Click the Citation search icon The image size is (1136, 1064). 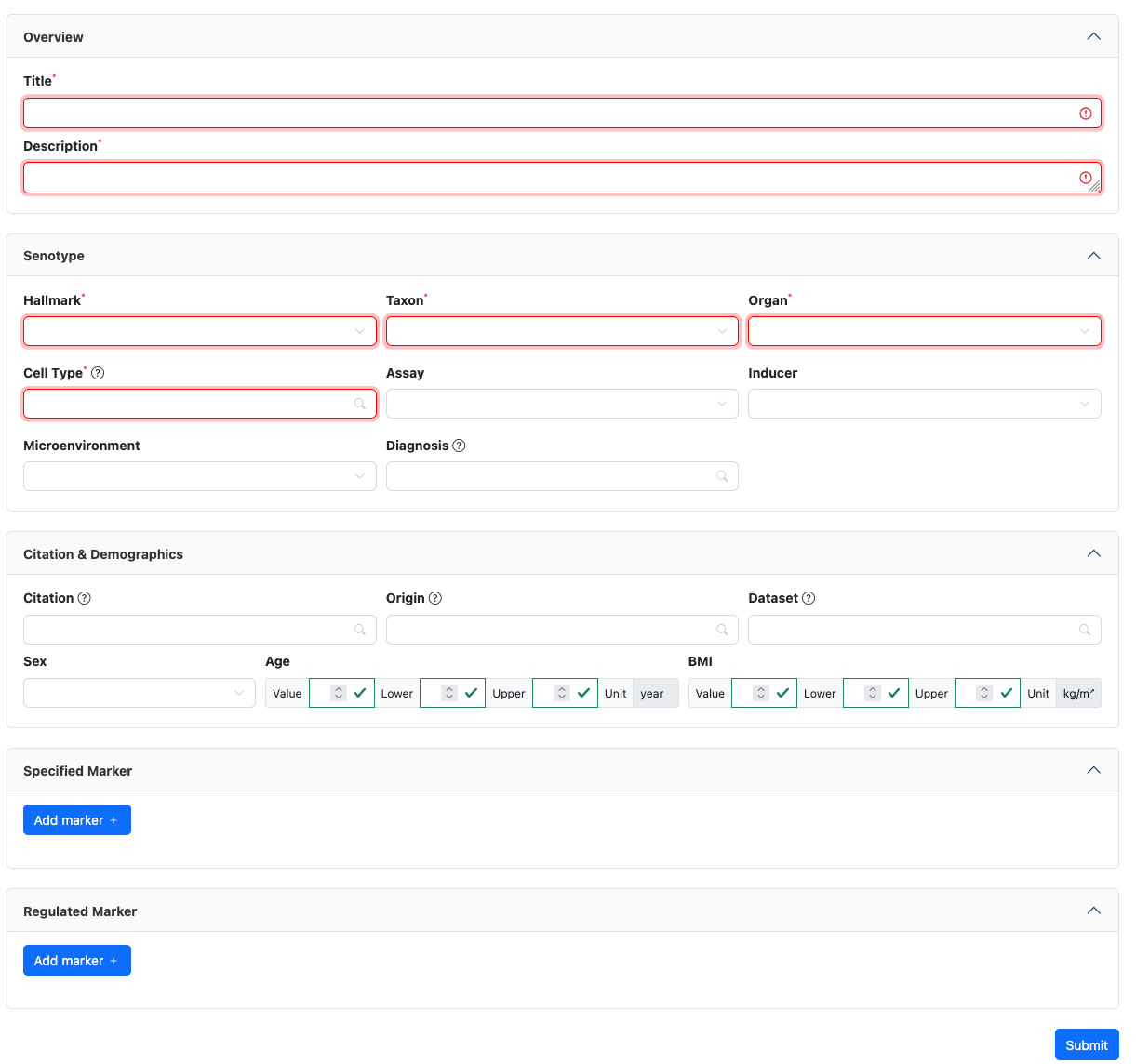pos(360,630)
